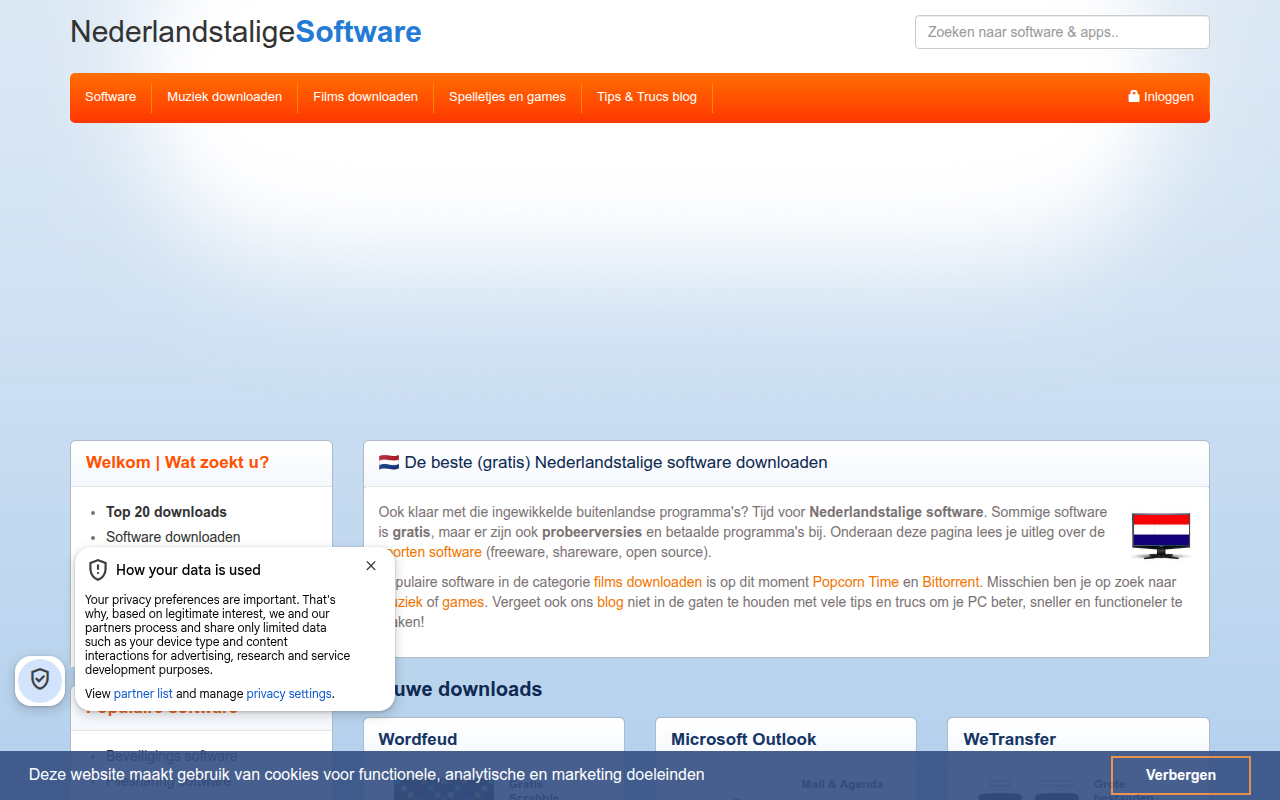Open the partner list link
Screen dimensions: 1280x800
[x=143, y=694]
